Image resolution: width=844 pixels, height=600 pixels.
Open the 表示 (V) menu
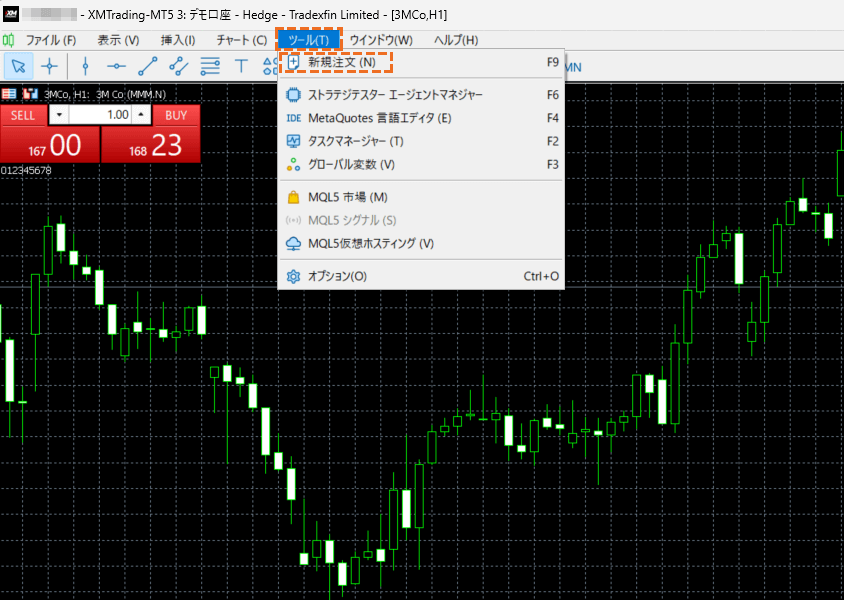tap(118, 40)
